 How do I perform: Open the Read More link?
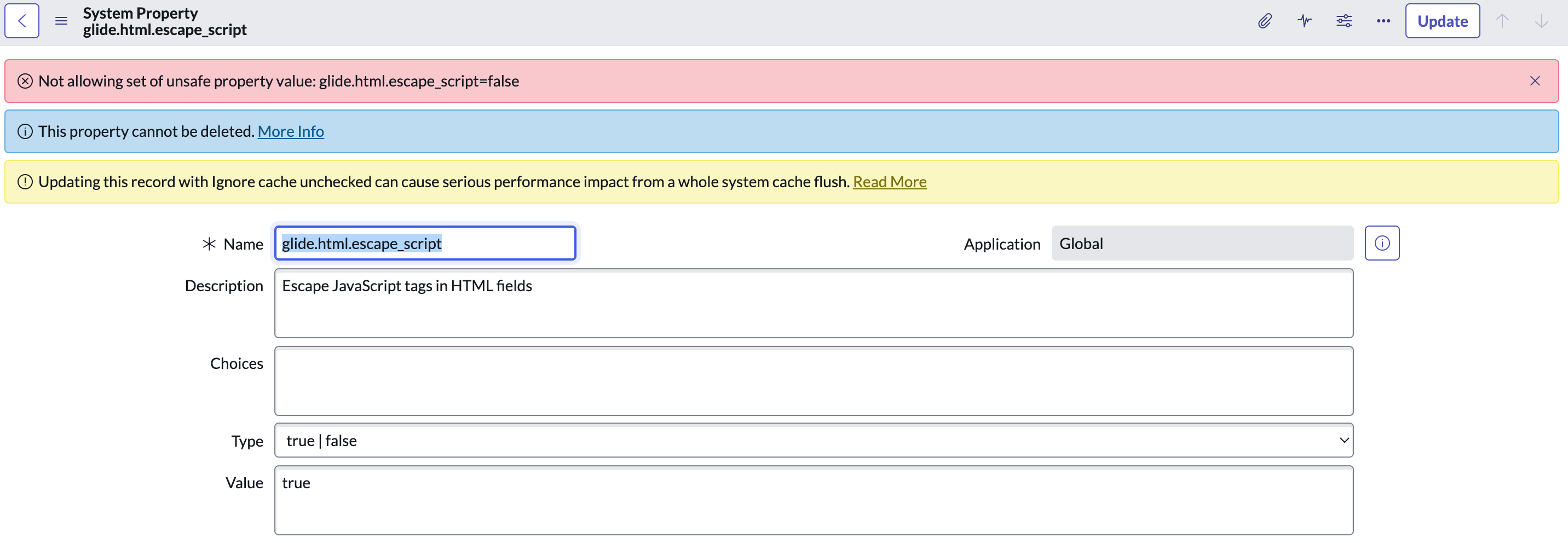coord(889,181)
